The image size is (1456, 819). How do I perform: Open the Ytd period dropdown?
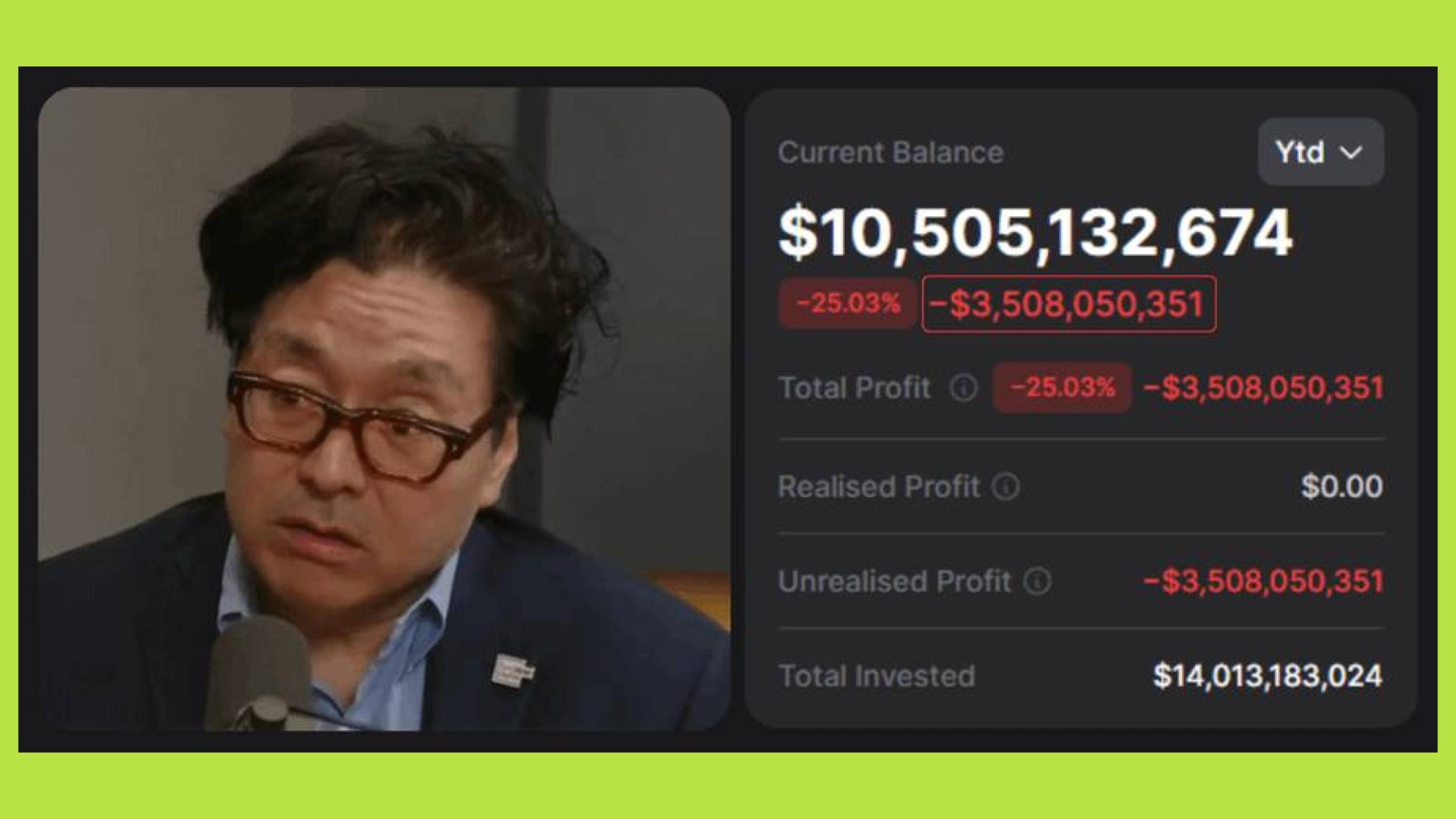1320,152
